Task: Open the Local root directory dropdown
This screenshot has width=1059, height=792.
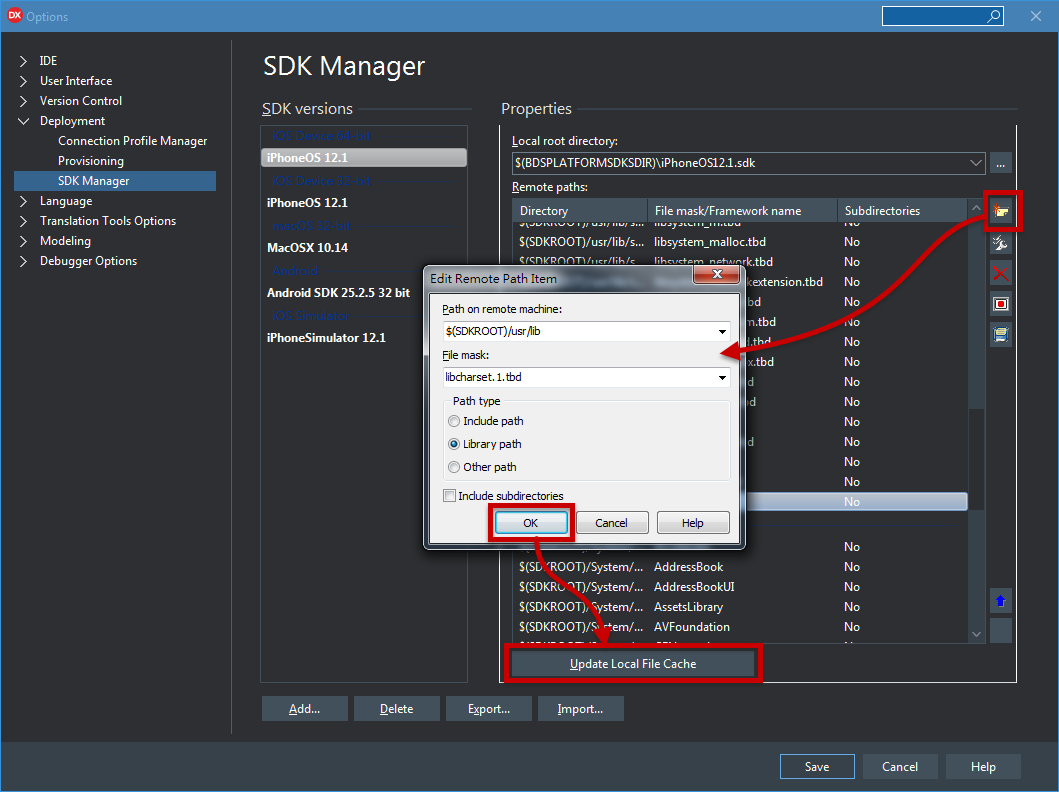Action: (x=976, y=163)
